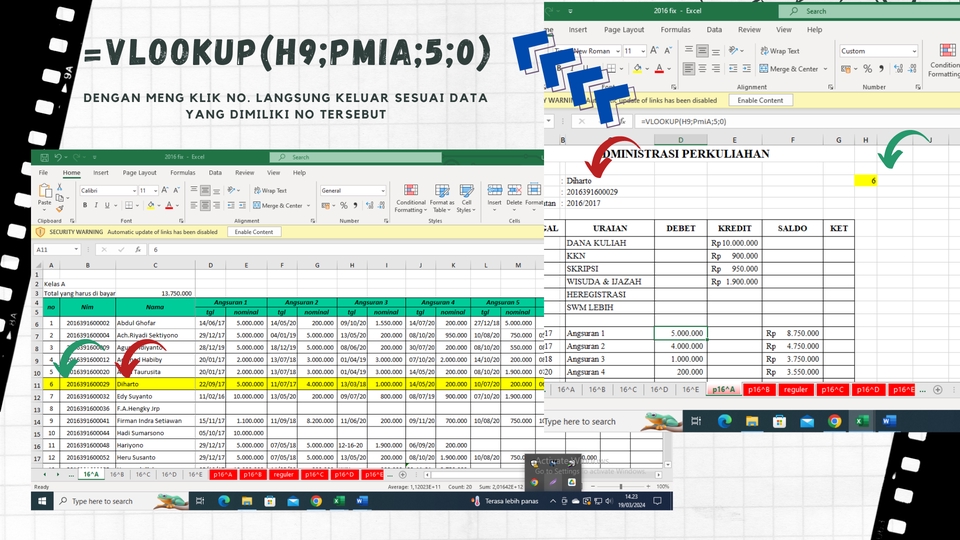Add new sheet plus in left Excel
The width and height of the screenshot is (960, 540).
402,474
